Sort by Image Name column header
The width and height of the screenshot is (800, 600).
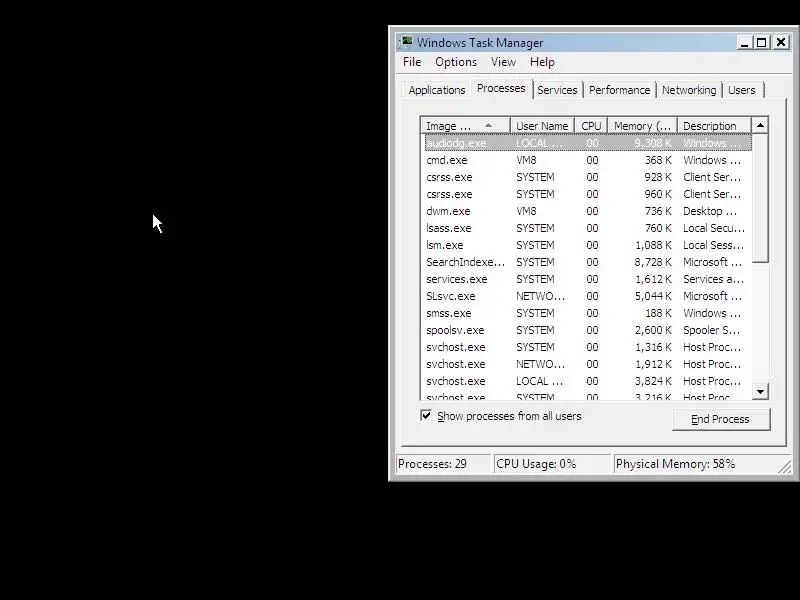coord(465,126)
